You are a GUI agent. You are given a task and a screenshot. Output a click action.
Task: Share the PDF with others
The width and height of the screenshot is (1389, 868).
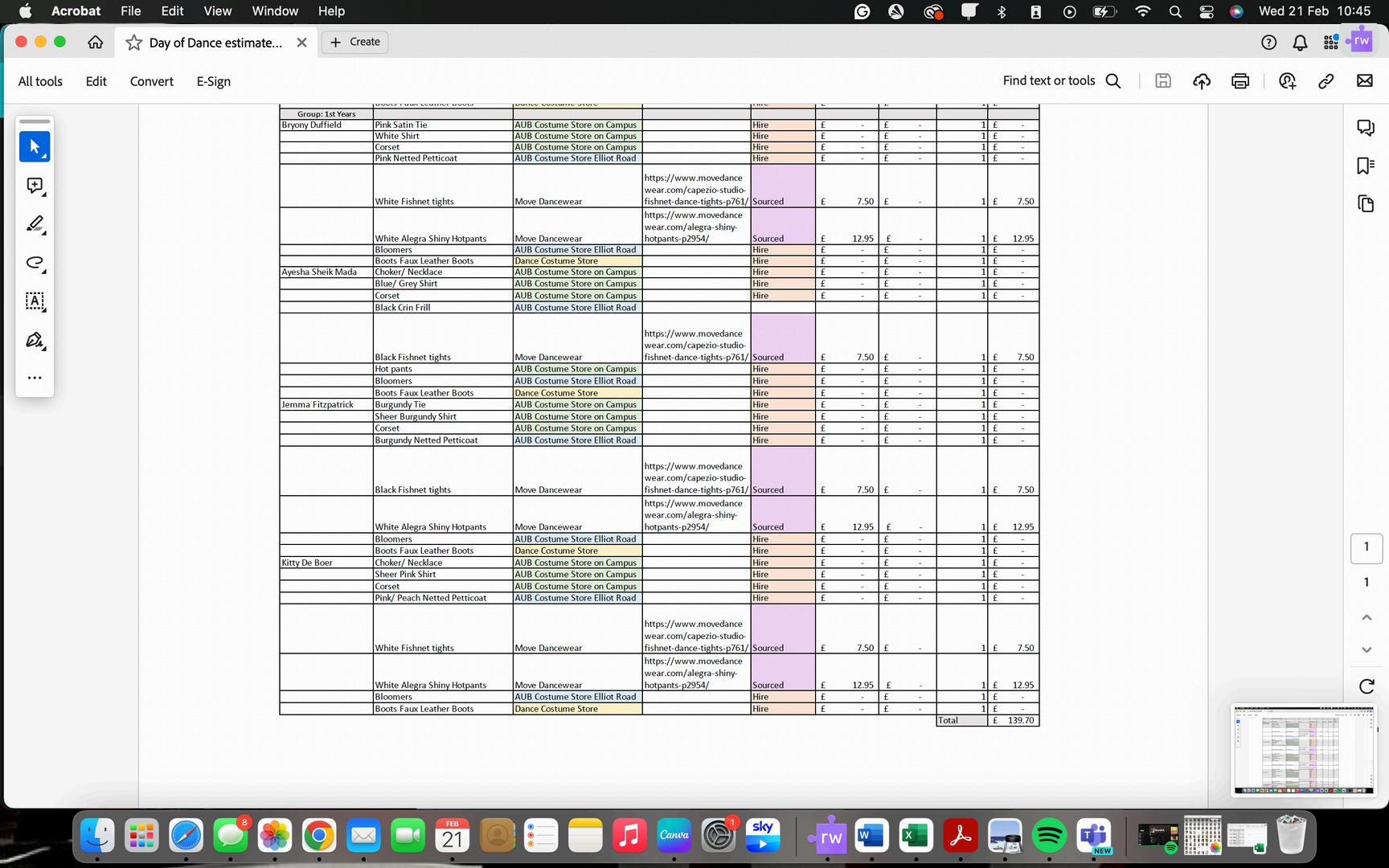coord(1288,80)
